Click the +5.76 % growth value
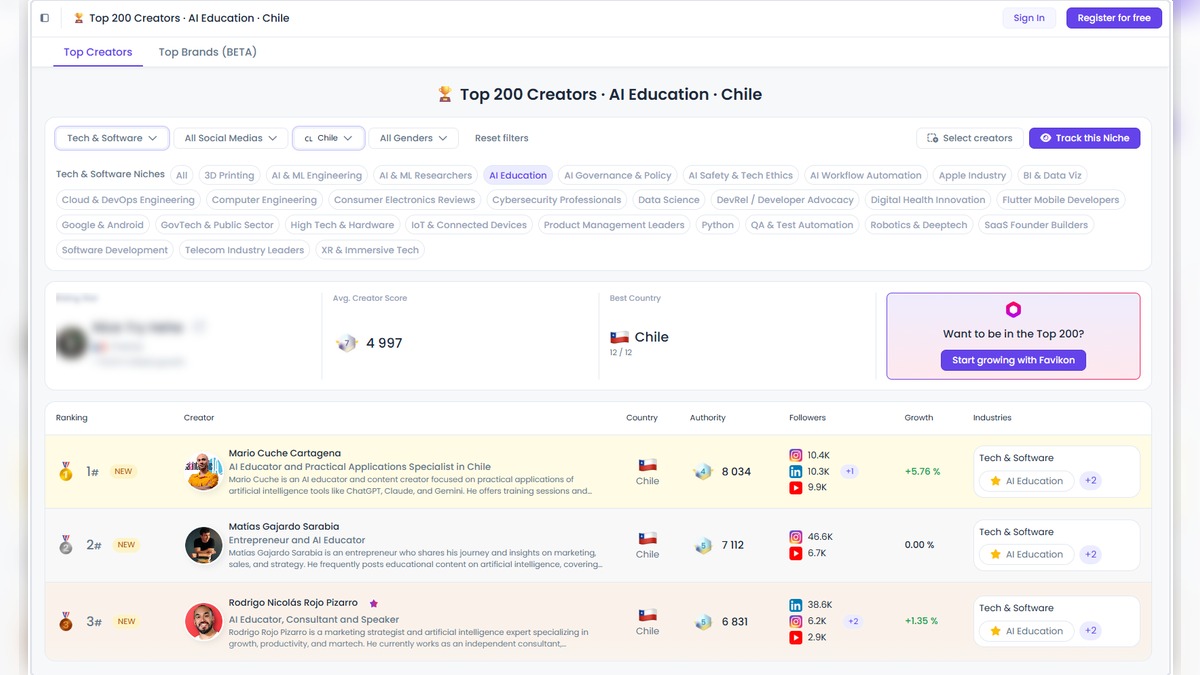The height and width of the screenshot is (675, 1200). pos(922,471)
